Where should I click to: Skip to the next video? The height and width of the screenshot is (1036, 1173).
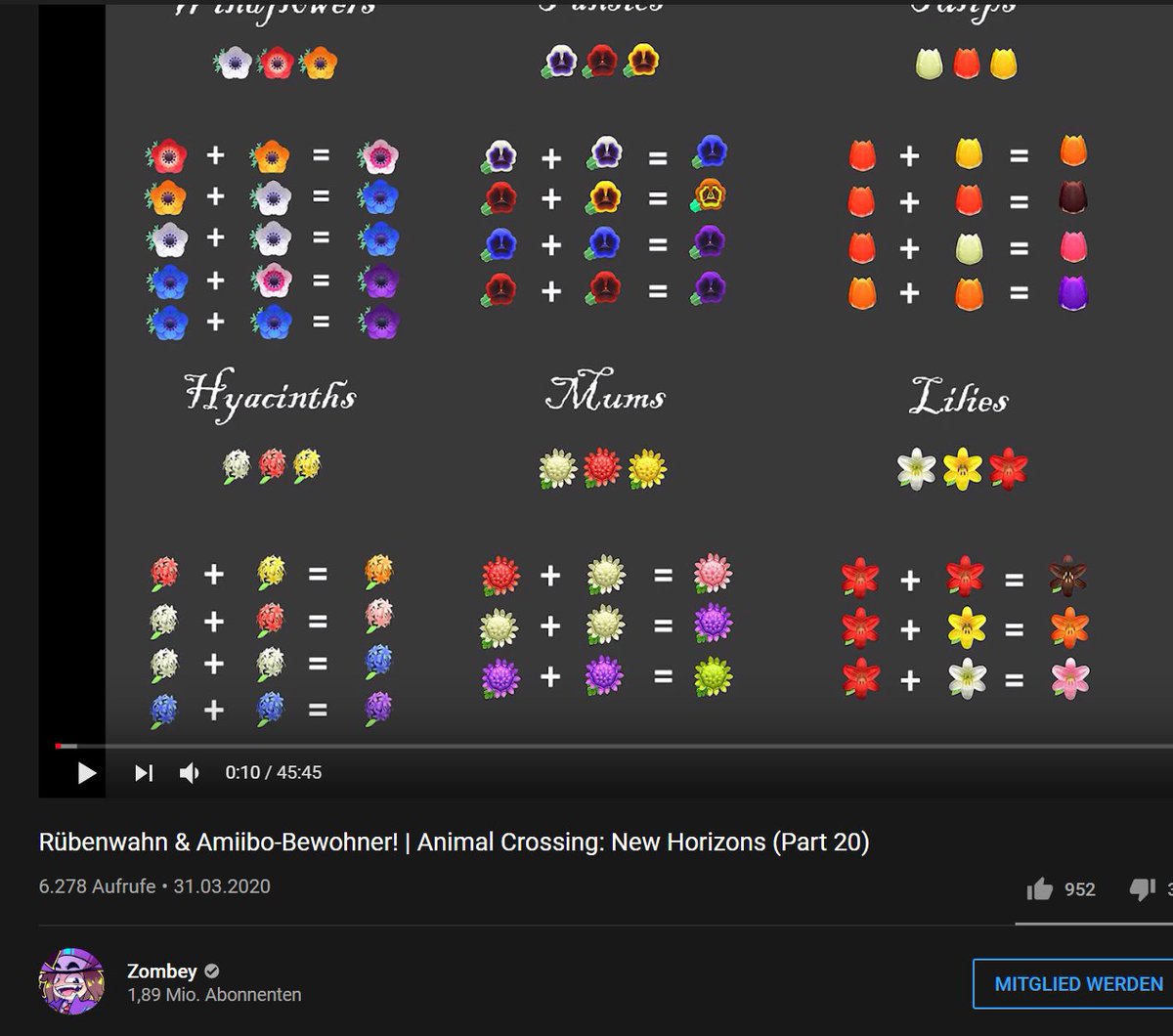pyautogui.click(x=144, y=773)
